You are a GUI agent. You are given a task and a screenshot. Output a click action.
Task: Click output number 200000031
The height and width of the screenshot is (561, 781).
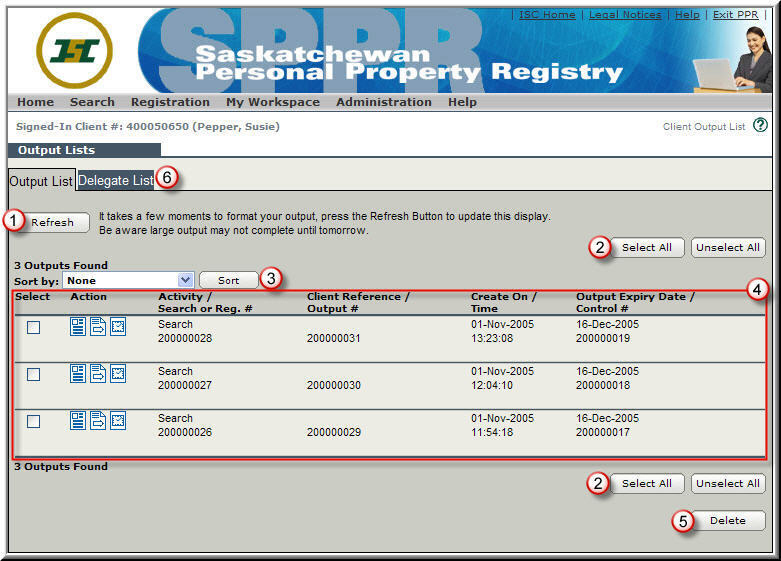pyautogui.click(x=333, y=338)
